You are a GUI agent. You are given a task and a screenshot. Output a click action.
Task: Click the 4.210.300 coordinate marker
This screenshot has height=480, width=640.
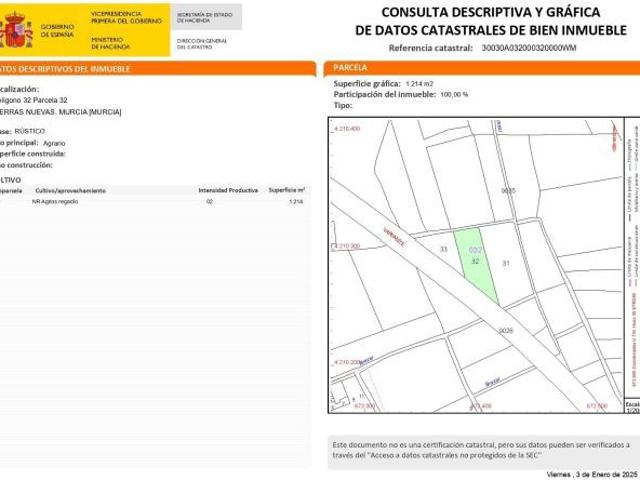pos(346,245)
